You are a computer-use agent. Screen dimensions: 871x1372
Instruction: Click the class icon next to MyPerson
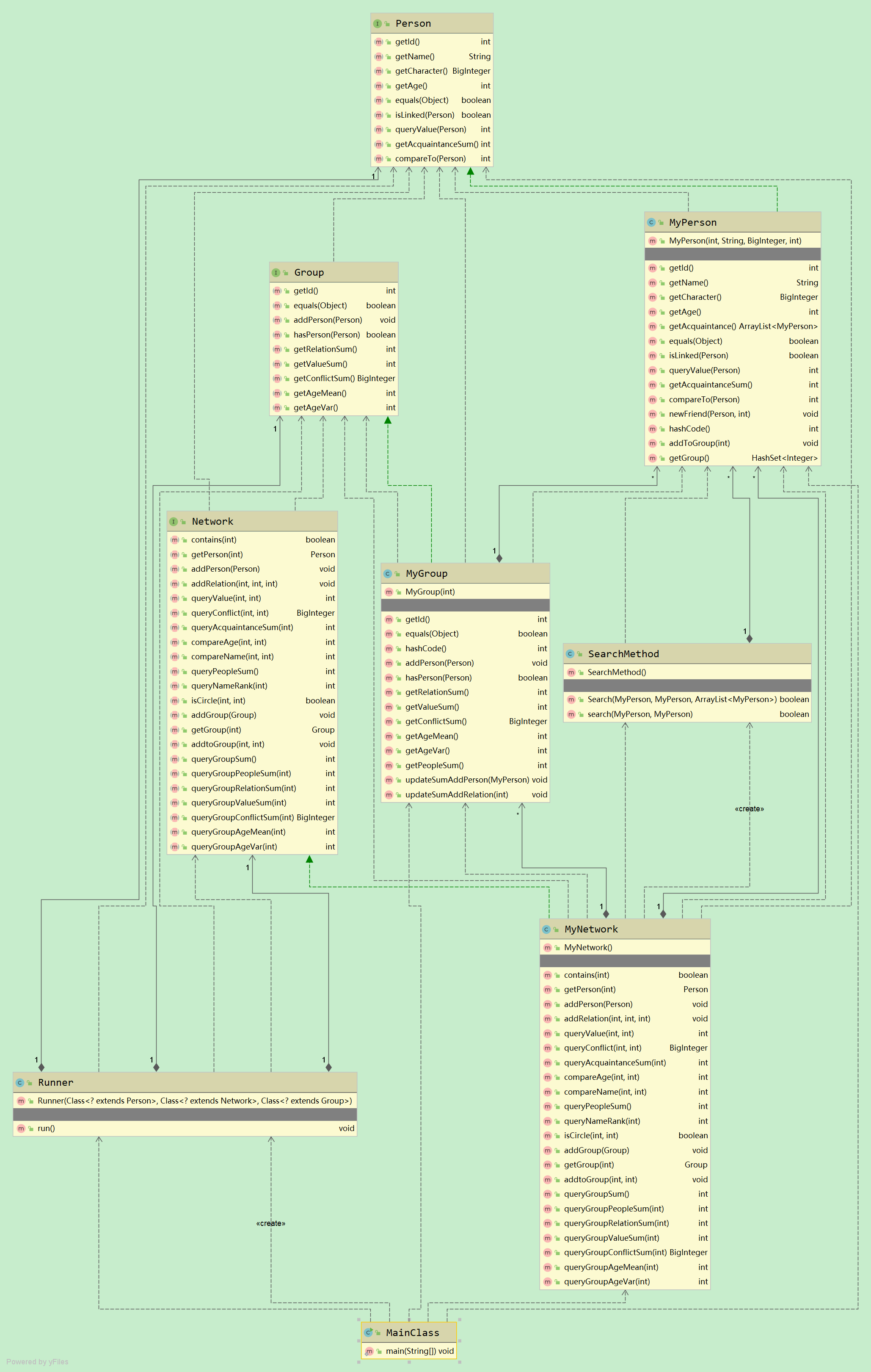(650, 223)
